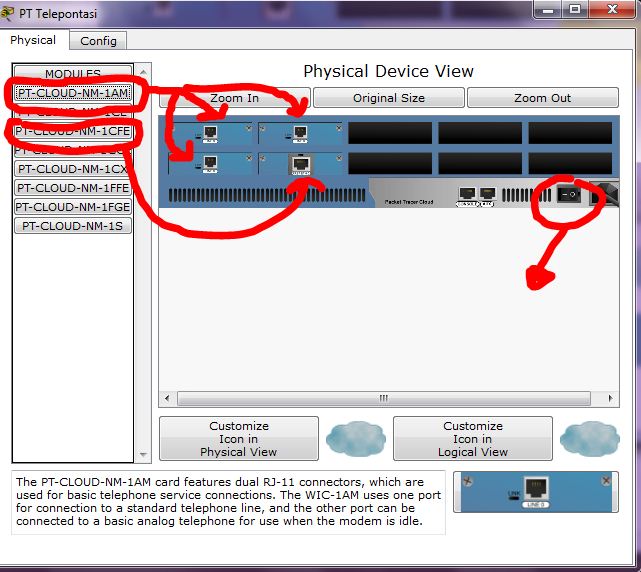
Task: Click the auxiliary port next to console port
Action: [487, 194]
